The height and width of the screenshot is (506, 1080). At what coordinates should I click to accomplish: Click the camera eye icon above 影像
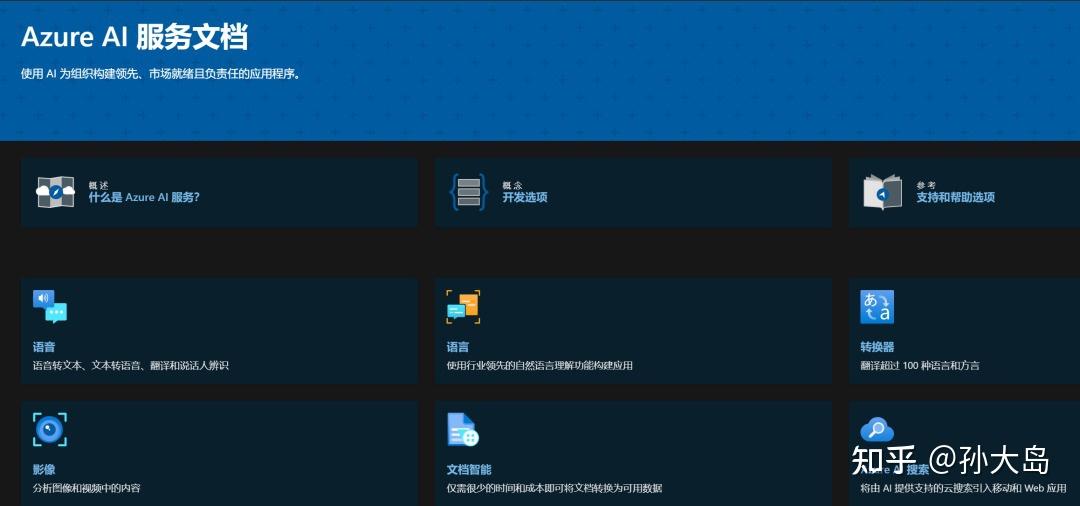pyautogui.click(x=50, y=430)
